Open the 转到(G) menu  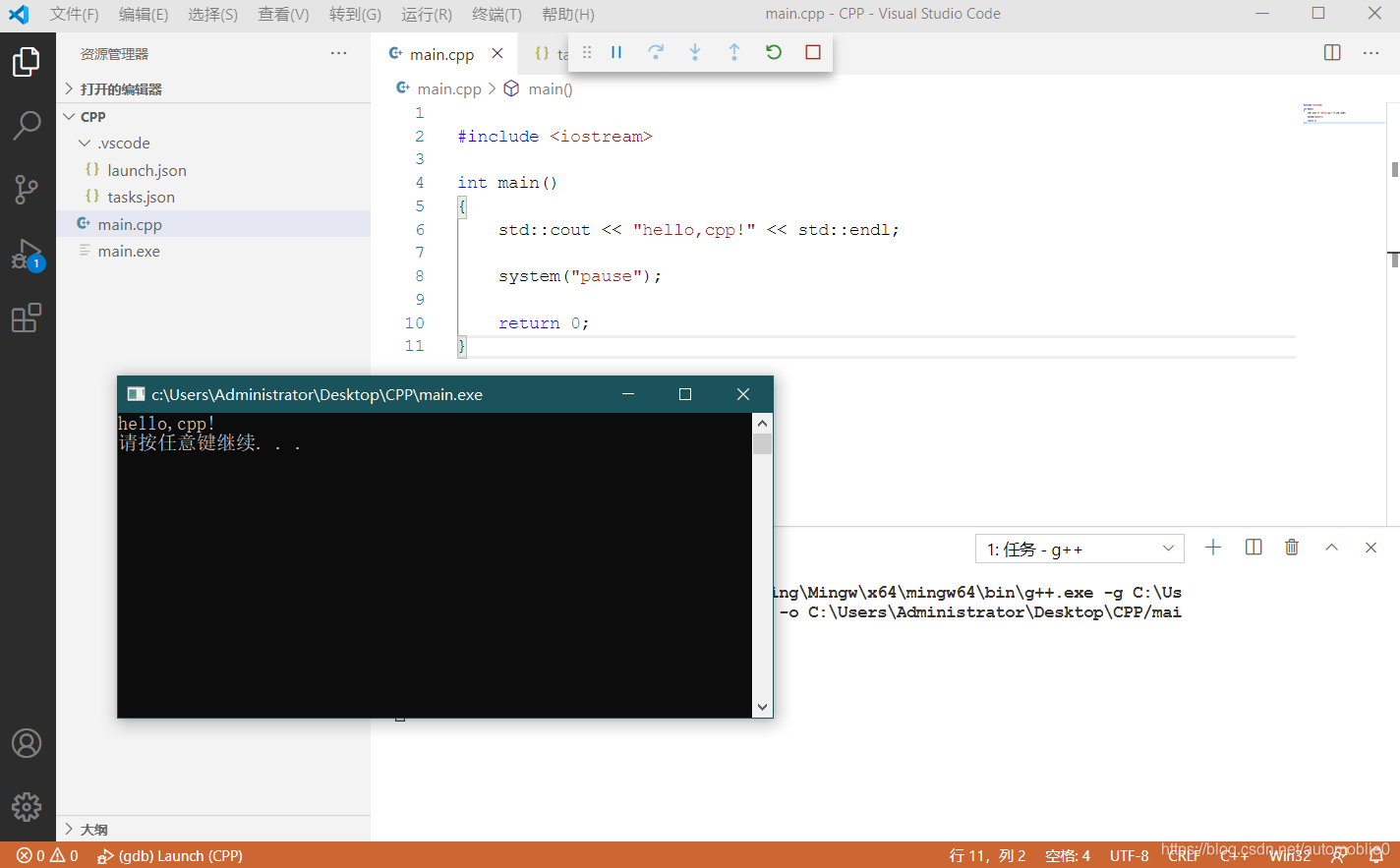click(x=355, y=14)
